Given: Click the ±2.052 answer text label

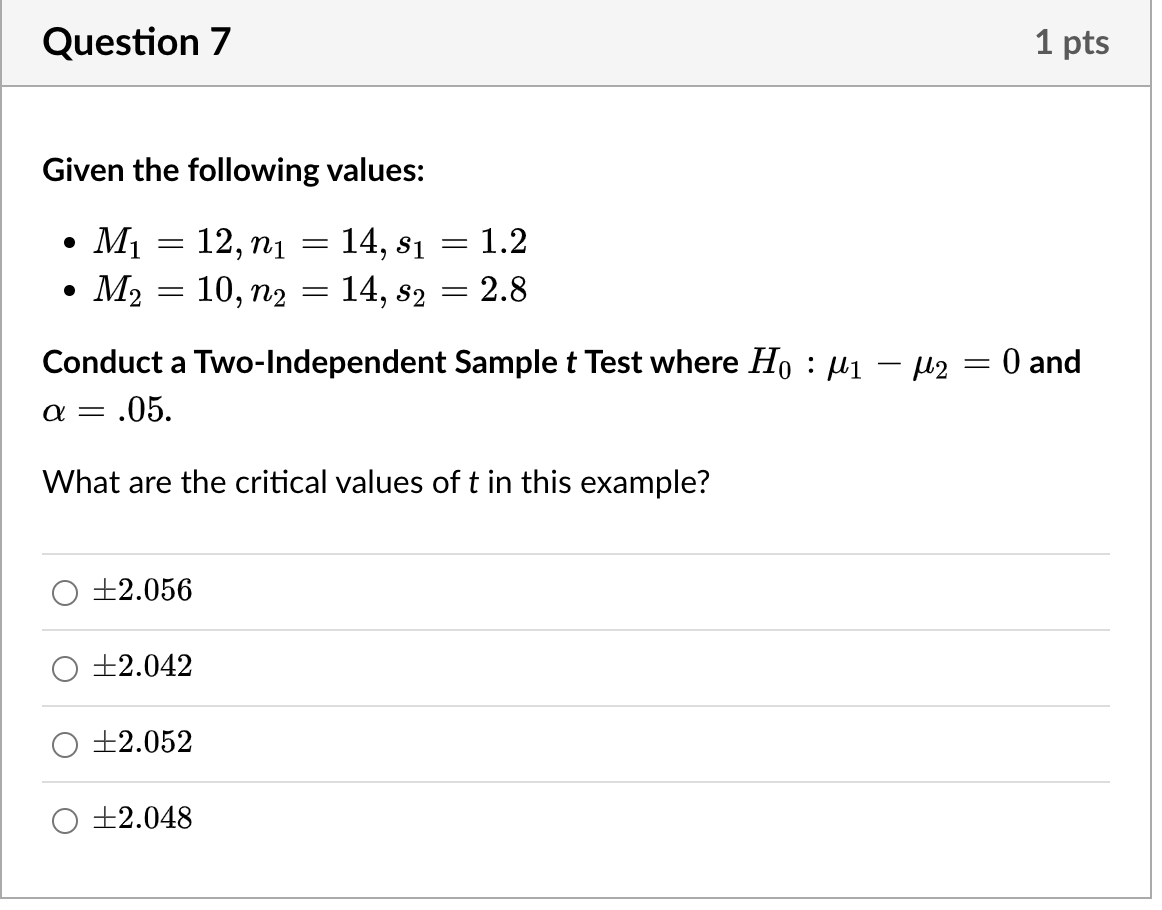Looking at the screenshot, I should click(140, 742).
